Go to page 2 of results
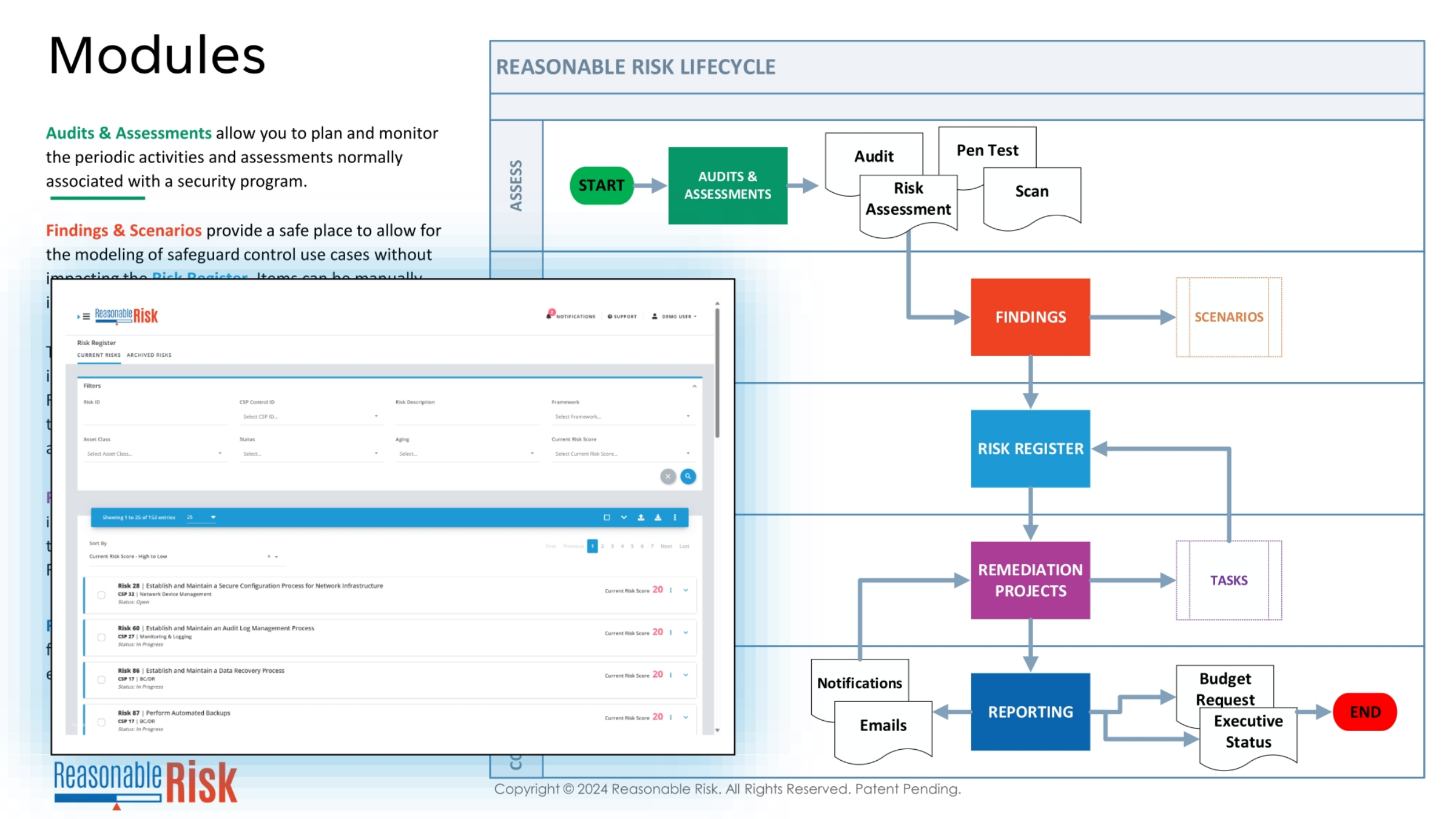The height and width of the screenshot is (819, 1456). pyautogui.click(x=602, y=546)
